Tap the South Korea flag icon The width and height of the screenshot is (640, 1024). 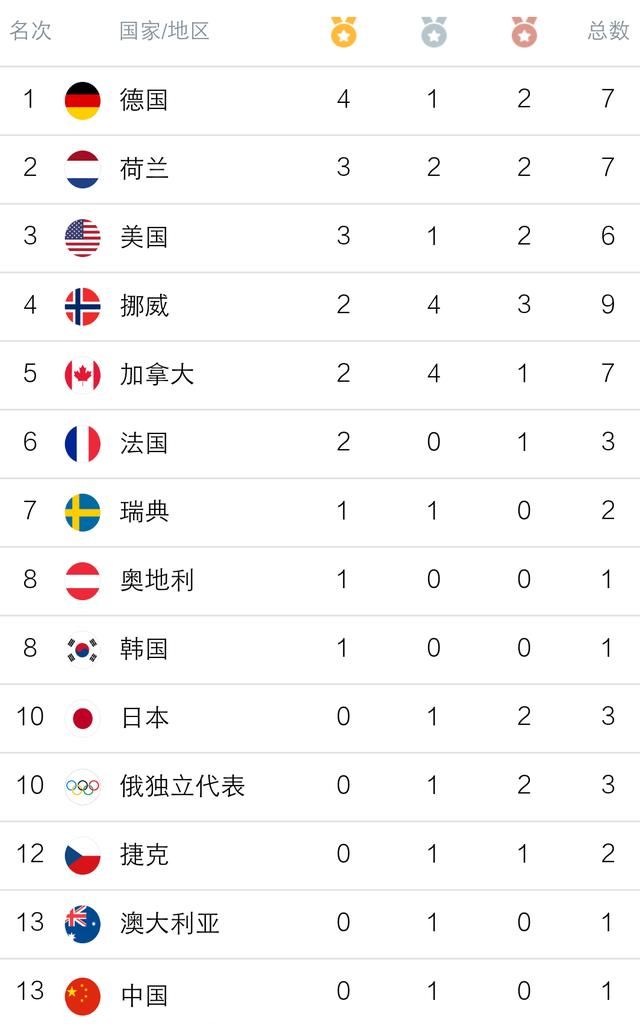click(x=83, y=650)
